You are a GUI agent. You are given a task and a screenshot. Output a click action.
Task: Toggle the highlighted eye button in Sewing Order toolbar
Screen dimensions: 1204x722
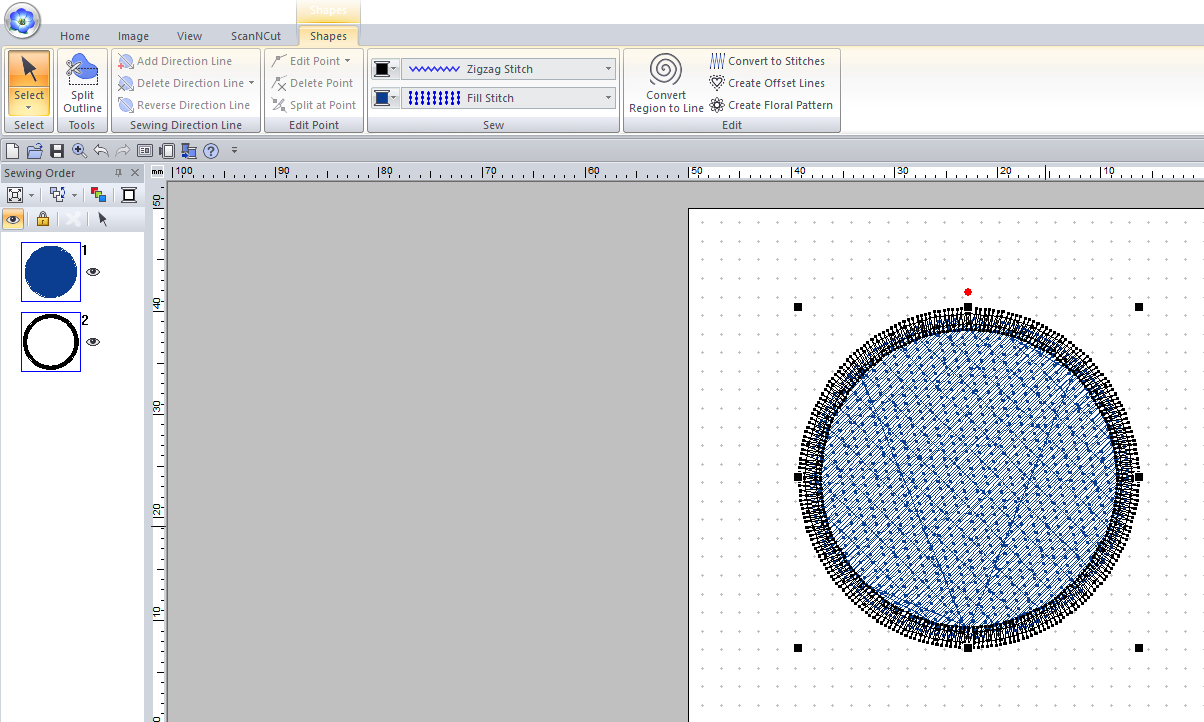point(14,219)
